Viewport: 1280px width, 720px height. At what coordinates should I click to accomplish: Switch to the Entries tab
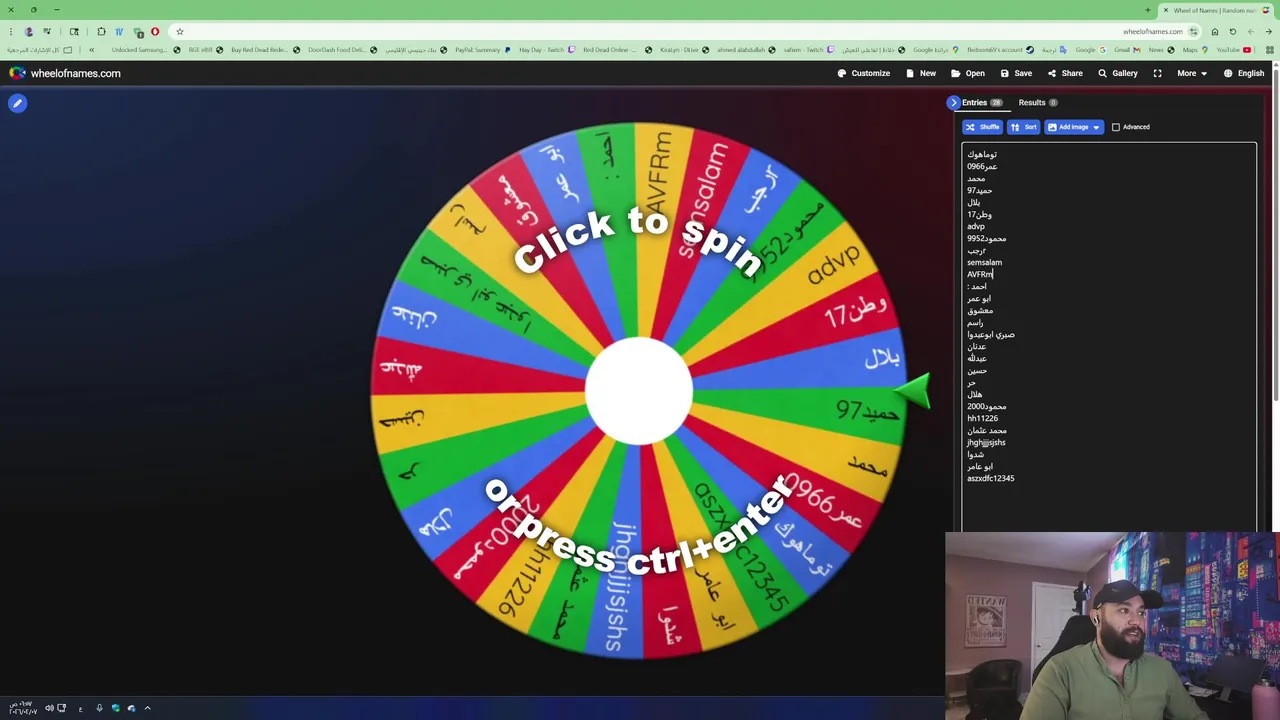pos(981,102)
